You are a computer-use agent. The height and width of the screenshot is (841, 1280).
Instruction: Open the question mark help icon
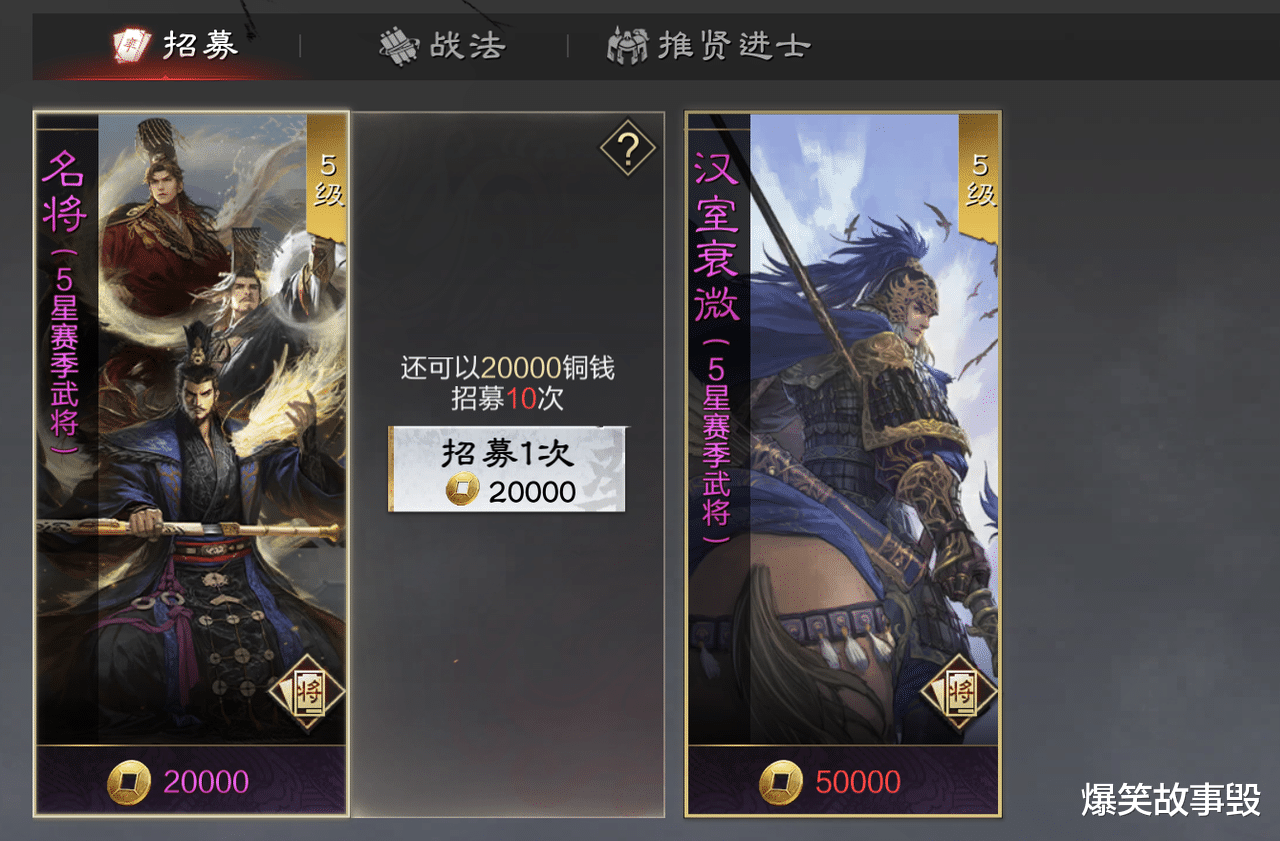point(628,149)
